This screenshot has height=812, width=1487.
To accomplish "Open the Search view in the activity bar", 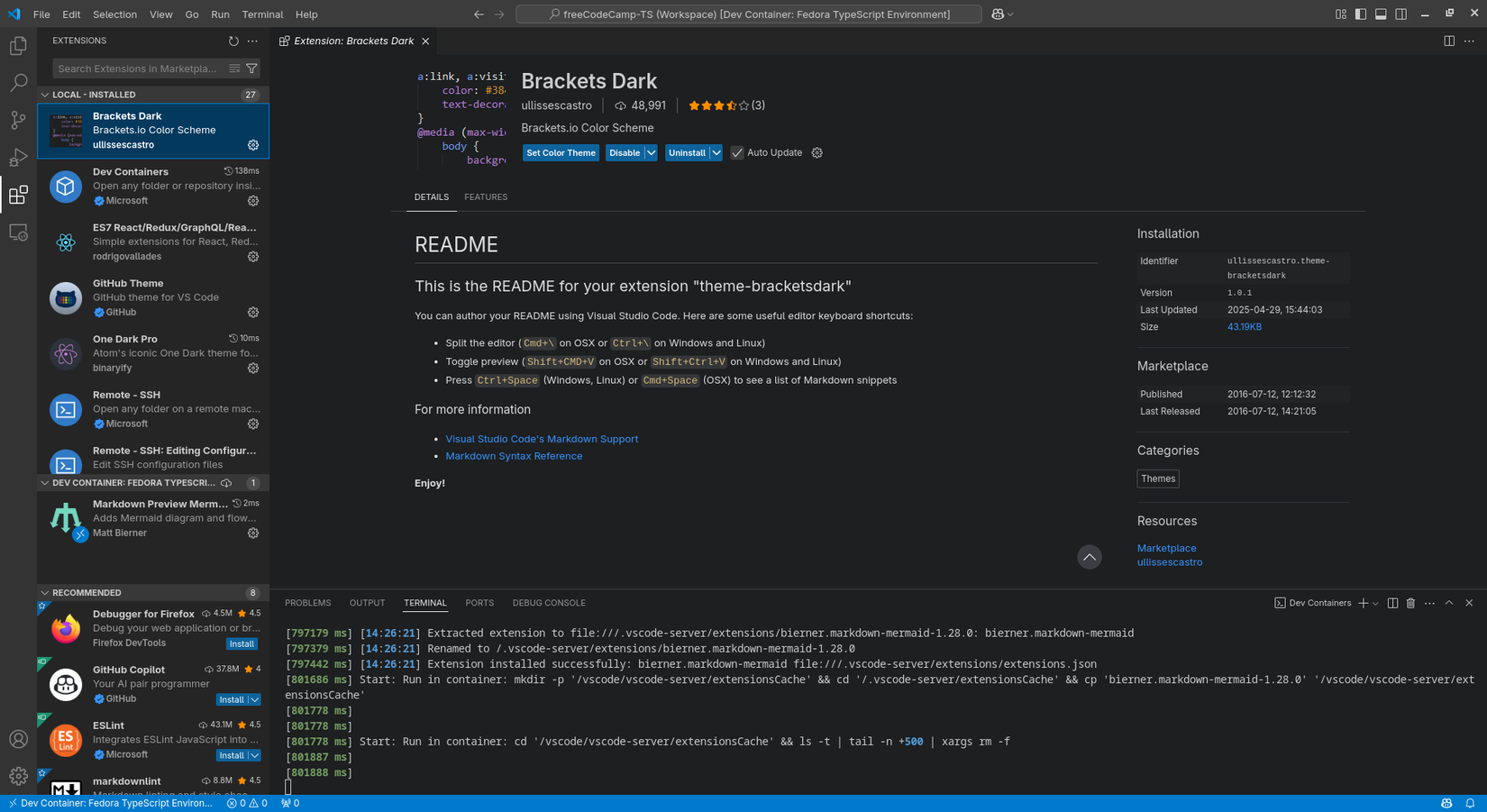I will (18, 82).
